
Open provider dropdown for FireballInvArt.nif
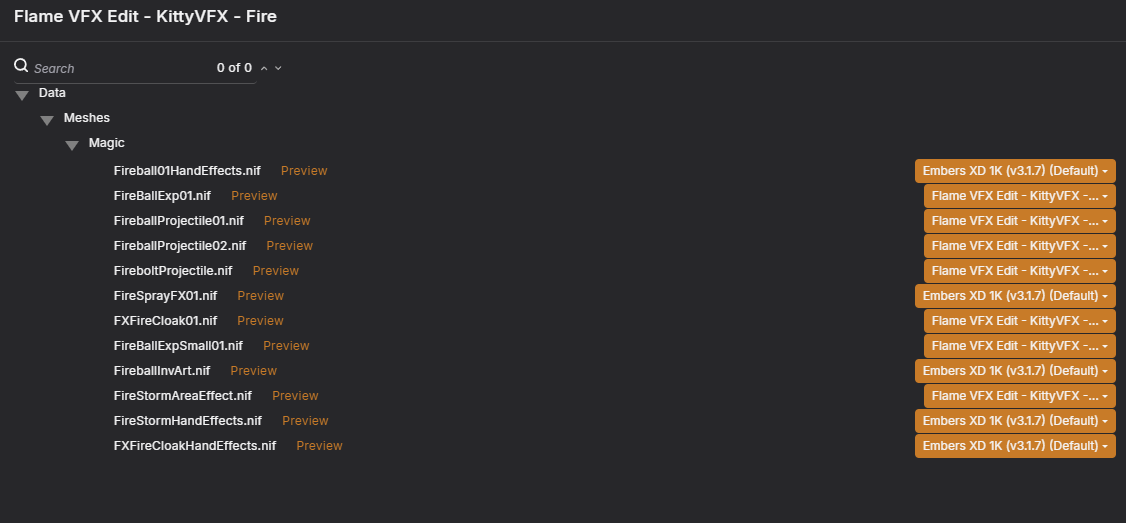(x=1015, y=371)
